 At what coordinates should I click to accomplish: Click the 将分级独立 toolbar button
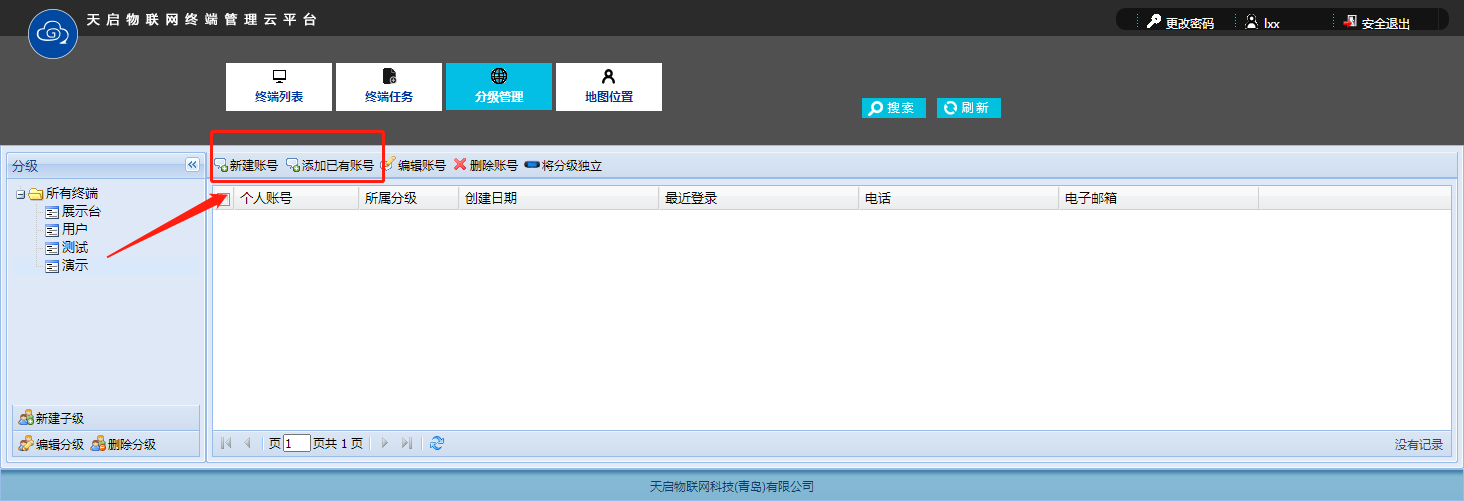point(564,166)
